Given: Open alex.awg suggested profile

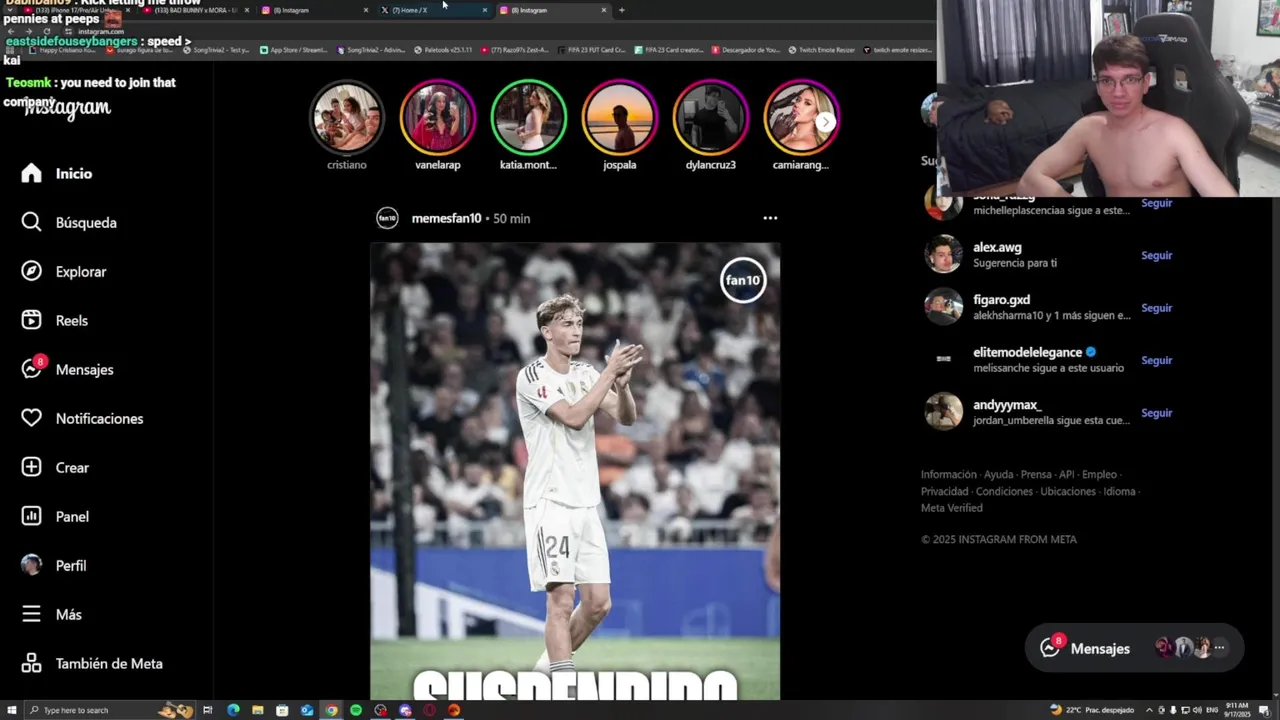Looking at the screenshot, I should [x=997, y=247].
